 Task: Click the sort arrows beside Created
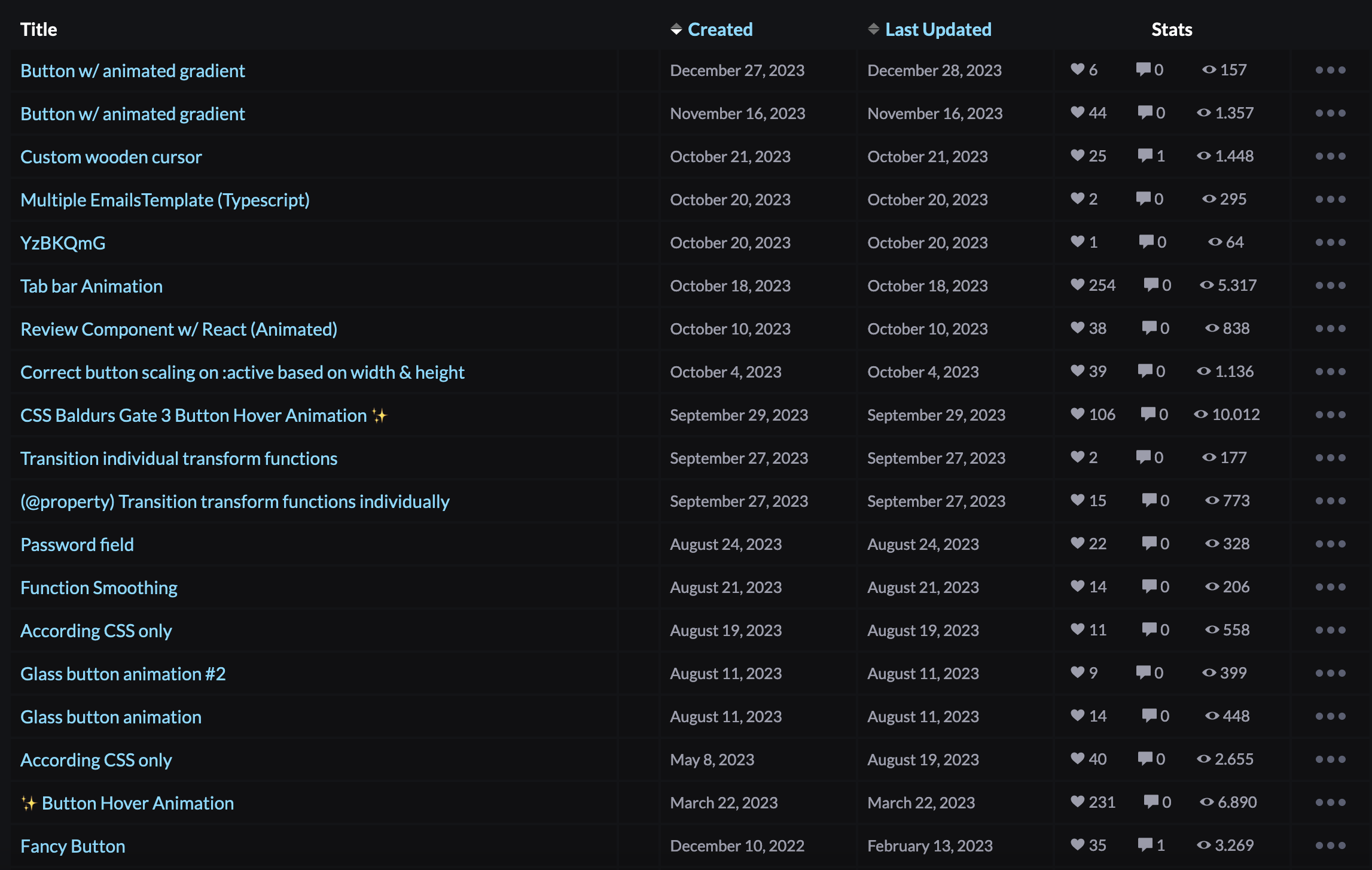tap(676, 29)
